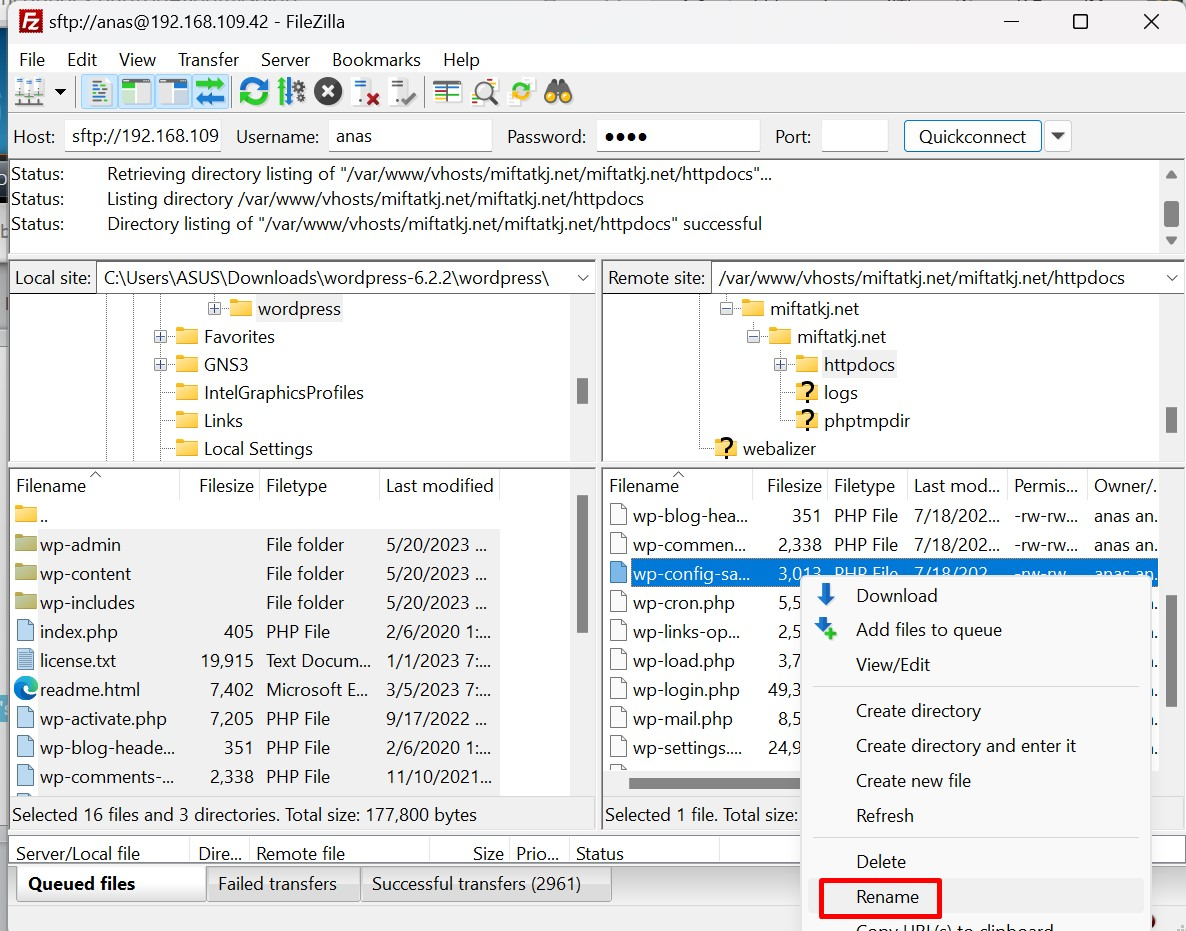Open the Site Manager icon
Viewport: 1186px width, 931px height.
tap(29, 92)
